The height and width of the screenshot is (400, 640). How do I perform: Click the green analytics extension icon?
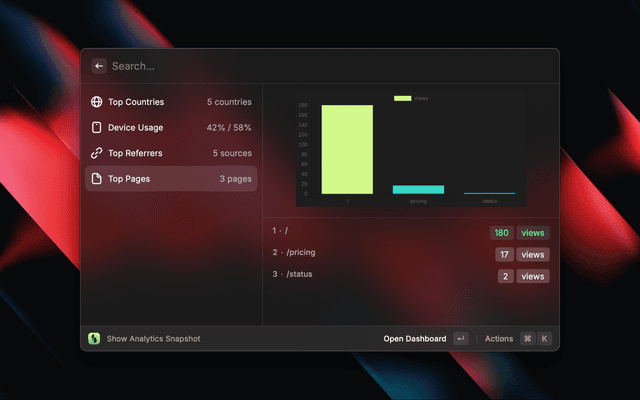[x=94, y=339]
